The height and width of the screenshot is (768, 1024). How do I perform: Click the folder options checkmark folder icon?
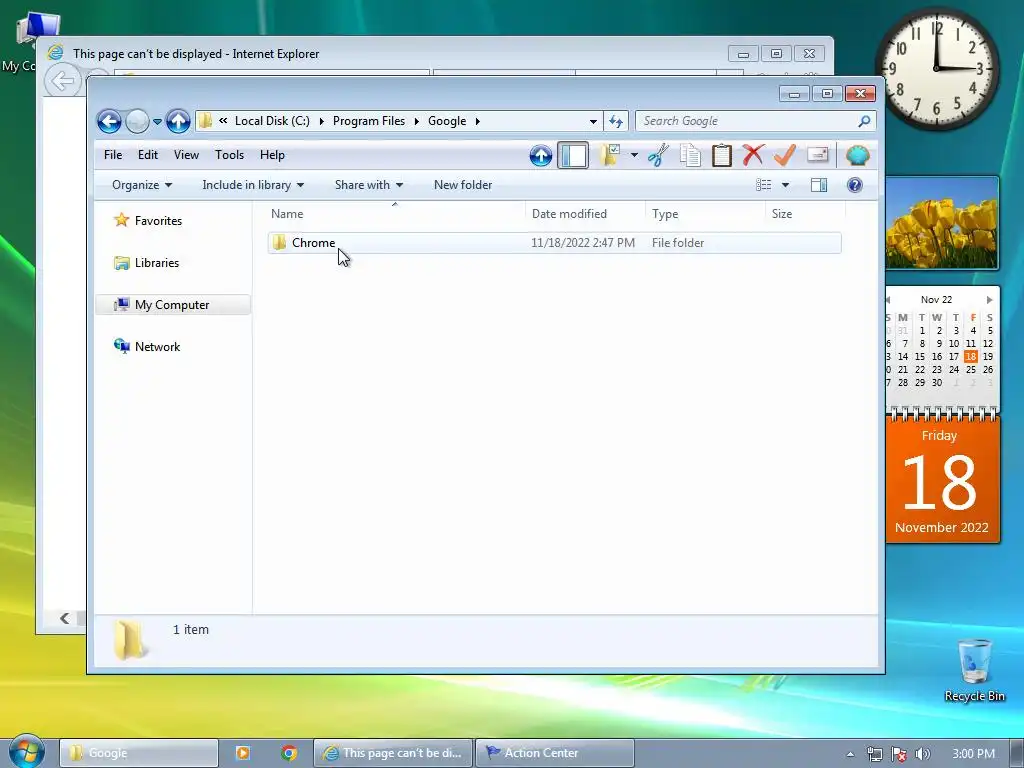(x=610, y=155)
